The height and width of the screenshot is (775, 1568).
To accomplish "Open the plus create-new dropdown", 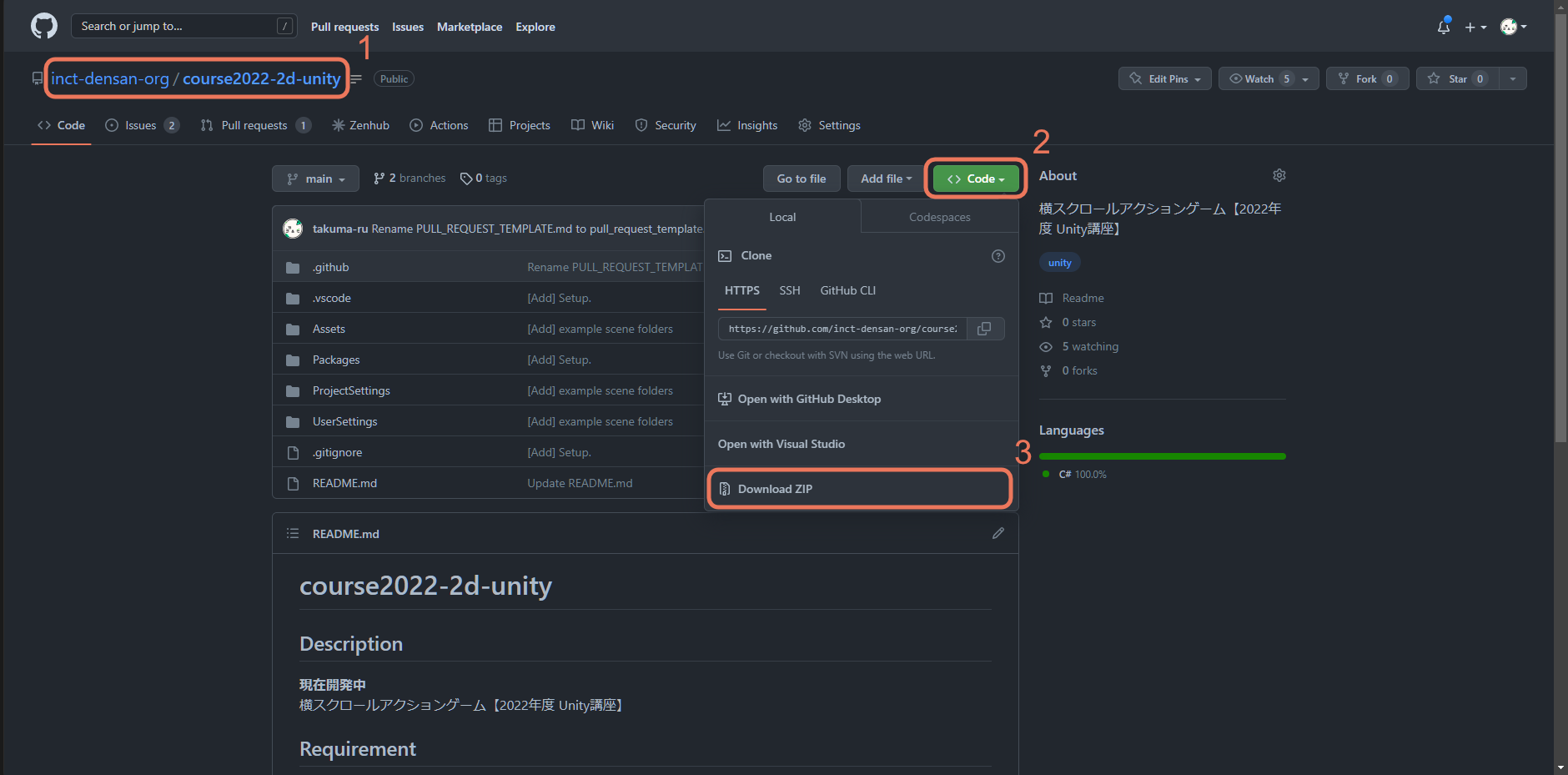I will pyautogui.click(x=1475, y=27).
